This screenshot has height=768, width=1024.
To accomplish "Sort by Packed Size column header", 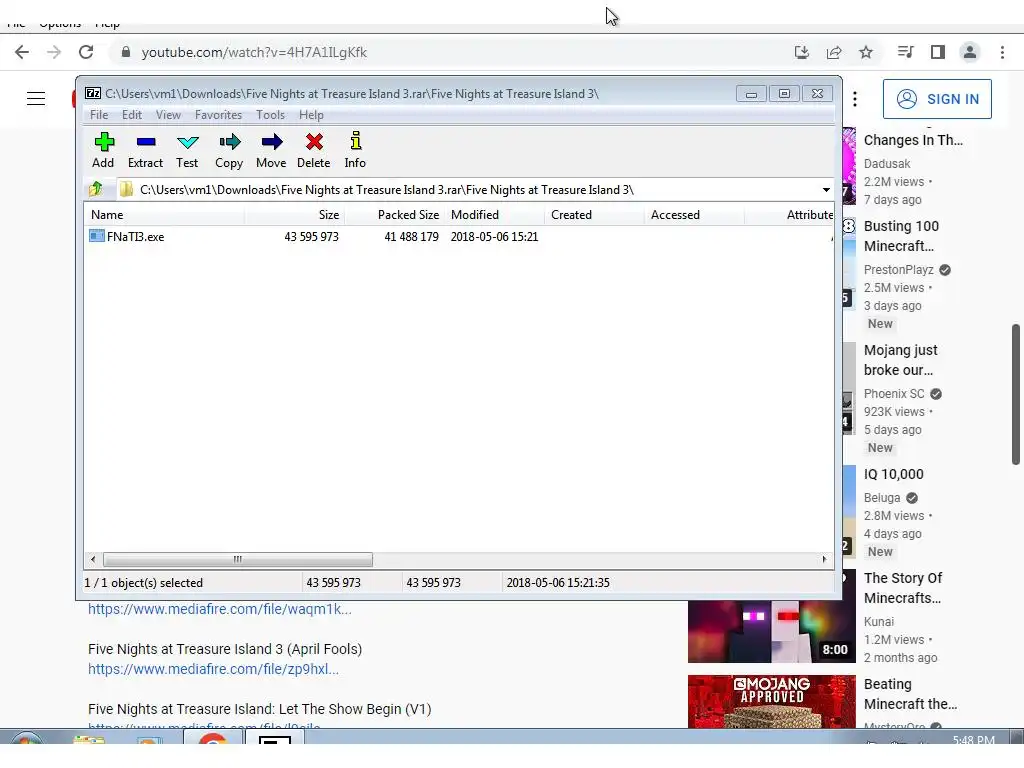I will tap(394, 215).
